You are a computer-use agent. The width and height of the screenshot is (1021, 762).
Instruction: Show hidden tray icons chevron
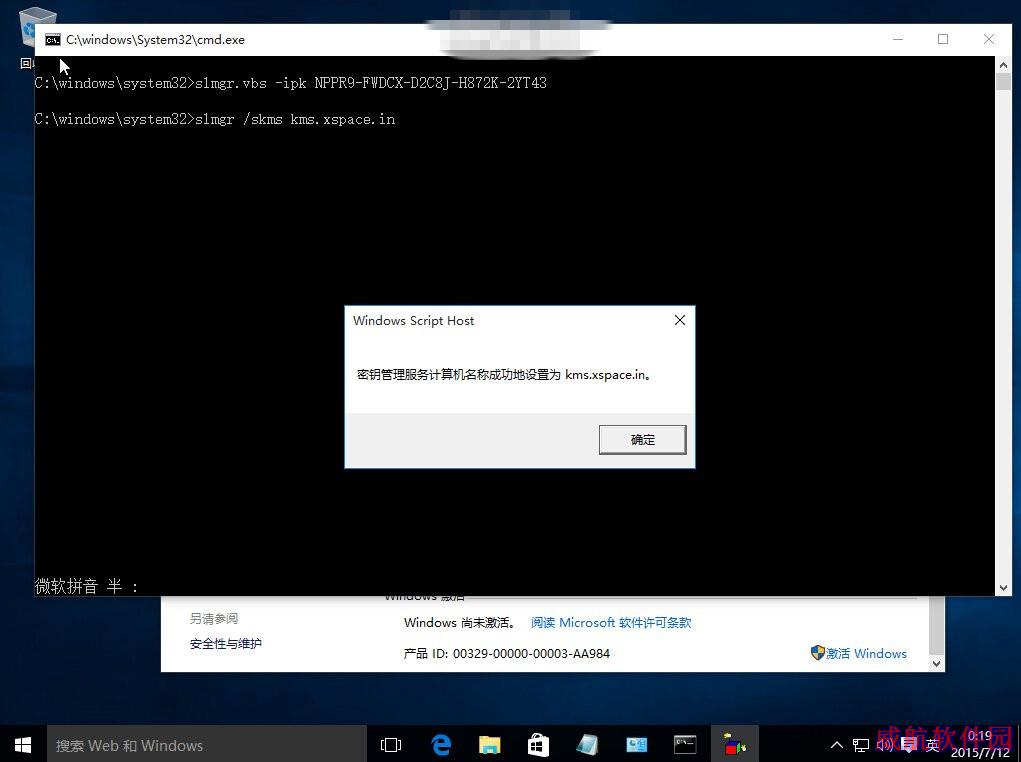pos(837,745)
